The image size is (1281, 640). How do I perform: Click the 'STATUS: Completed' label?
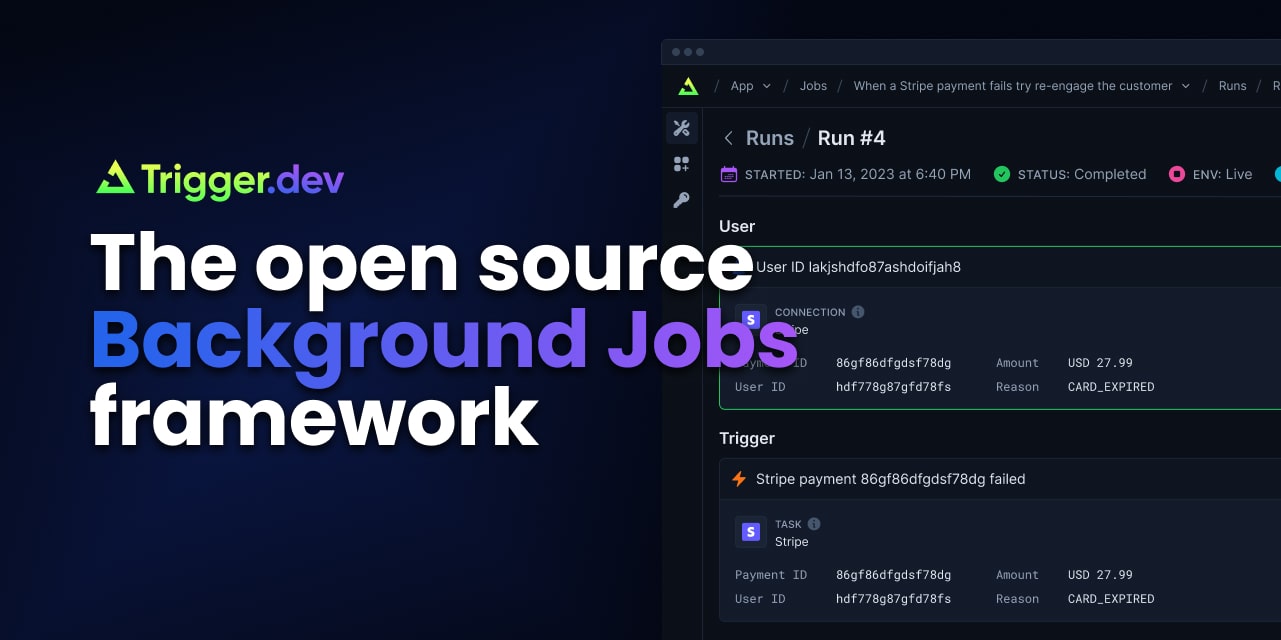(1082, 174)
